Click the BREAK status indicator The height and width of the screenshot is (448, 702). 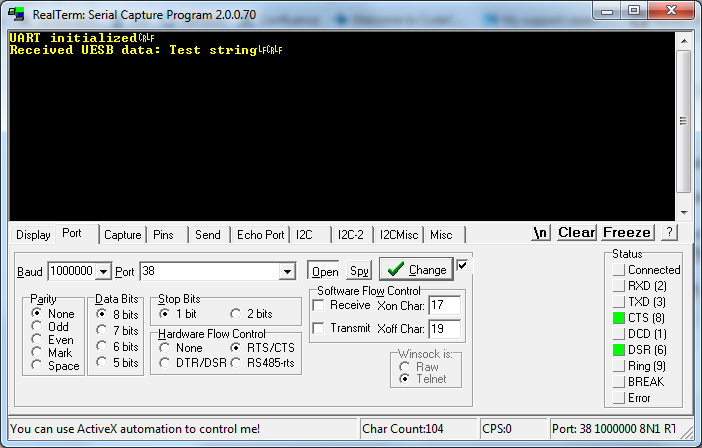[619, 382]
